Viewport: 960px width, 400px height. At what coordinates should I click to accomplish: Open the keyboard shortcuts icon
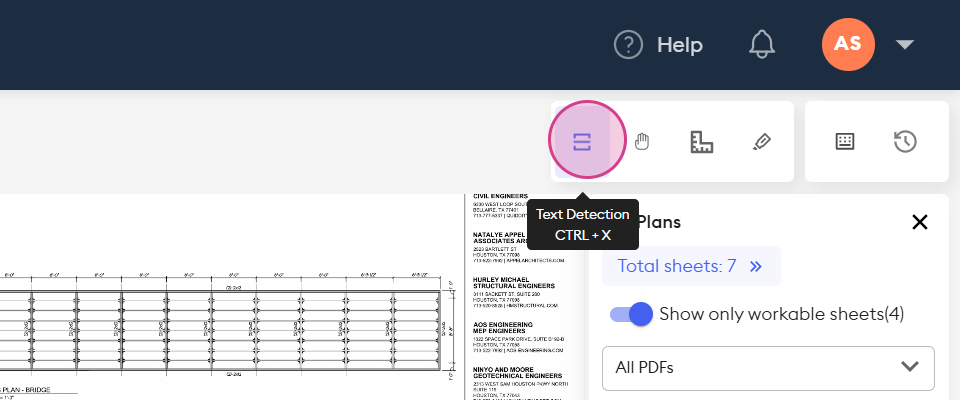coord(846,142)
